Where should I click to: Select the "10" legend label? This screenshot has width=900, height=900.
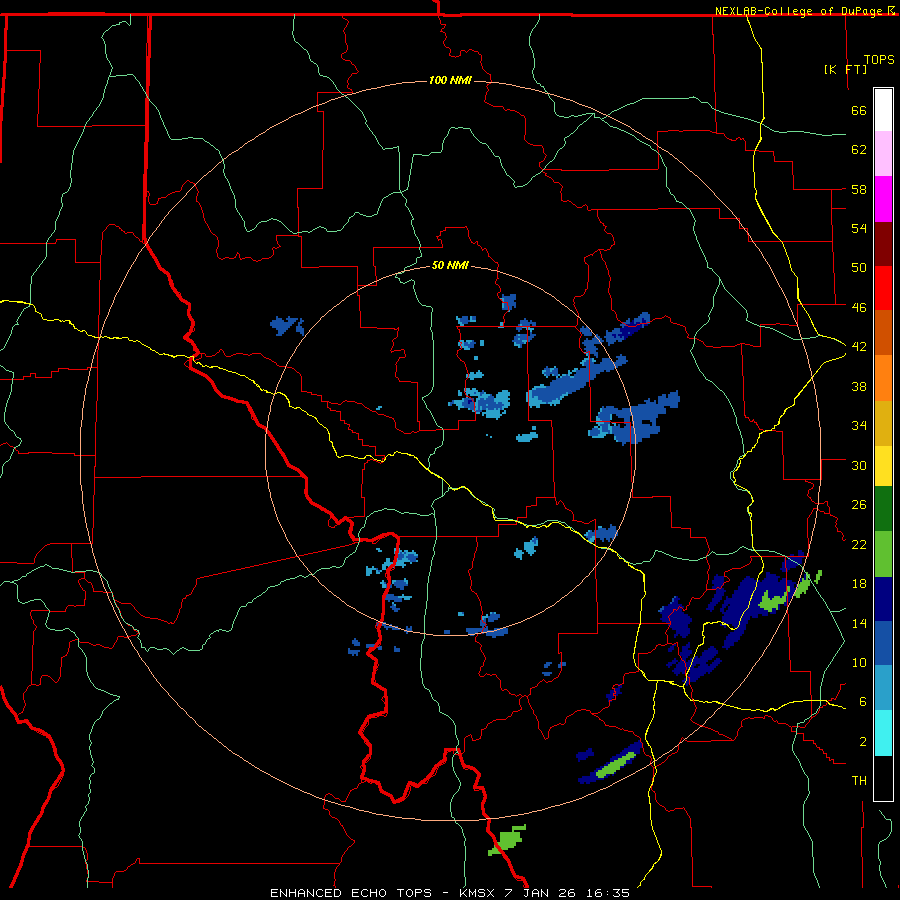pyautogui.click(x=859, y=662)
